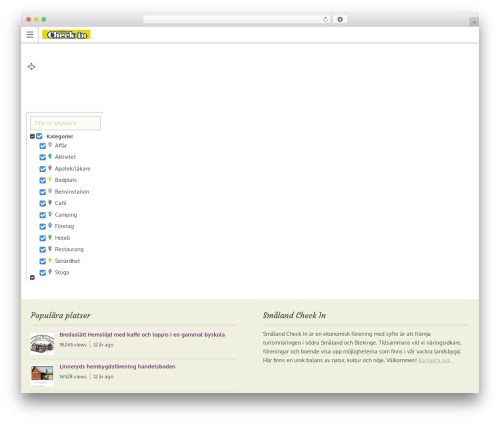Open Unneryds hembygdsförening handelsboden link
500x423 pixels.
point(117,366)
